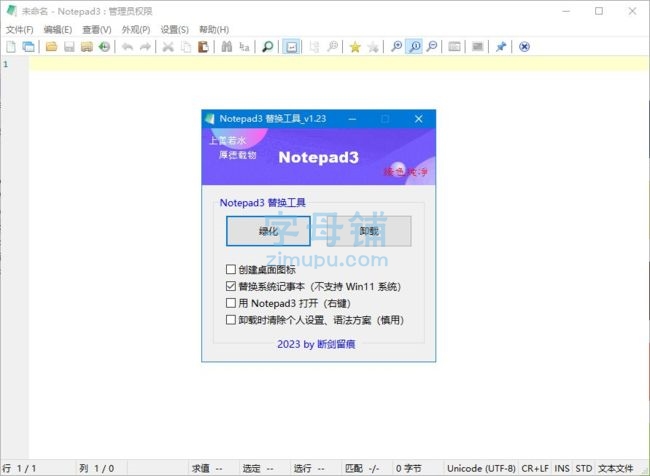The width and height of the screenshot is (650, 476).
Task: Uncheck 替换系统记事本 checkbox
Action: [231, 286]
